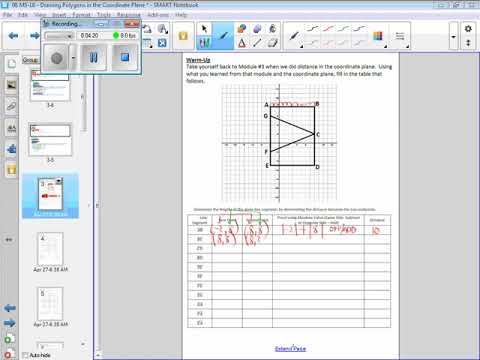
Task: Open the Groups button in Page Sorter
Action: point(30,60)
